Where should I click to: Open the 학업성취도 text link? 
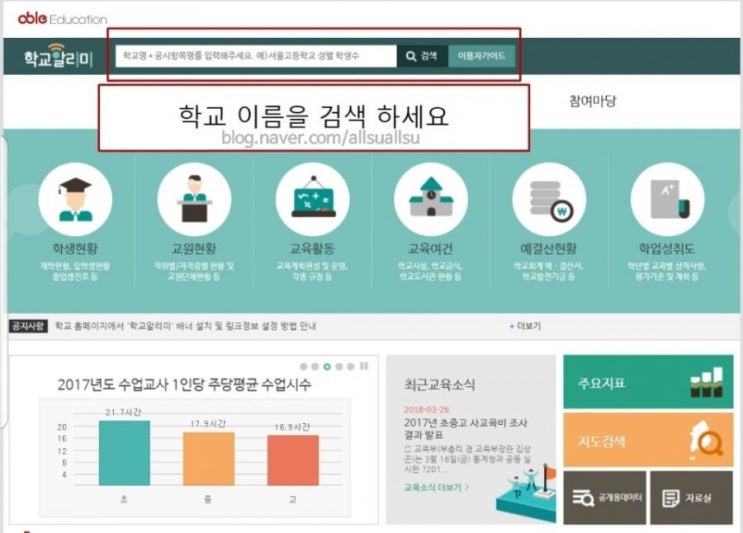click(x=667, y=249)
